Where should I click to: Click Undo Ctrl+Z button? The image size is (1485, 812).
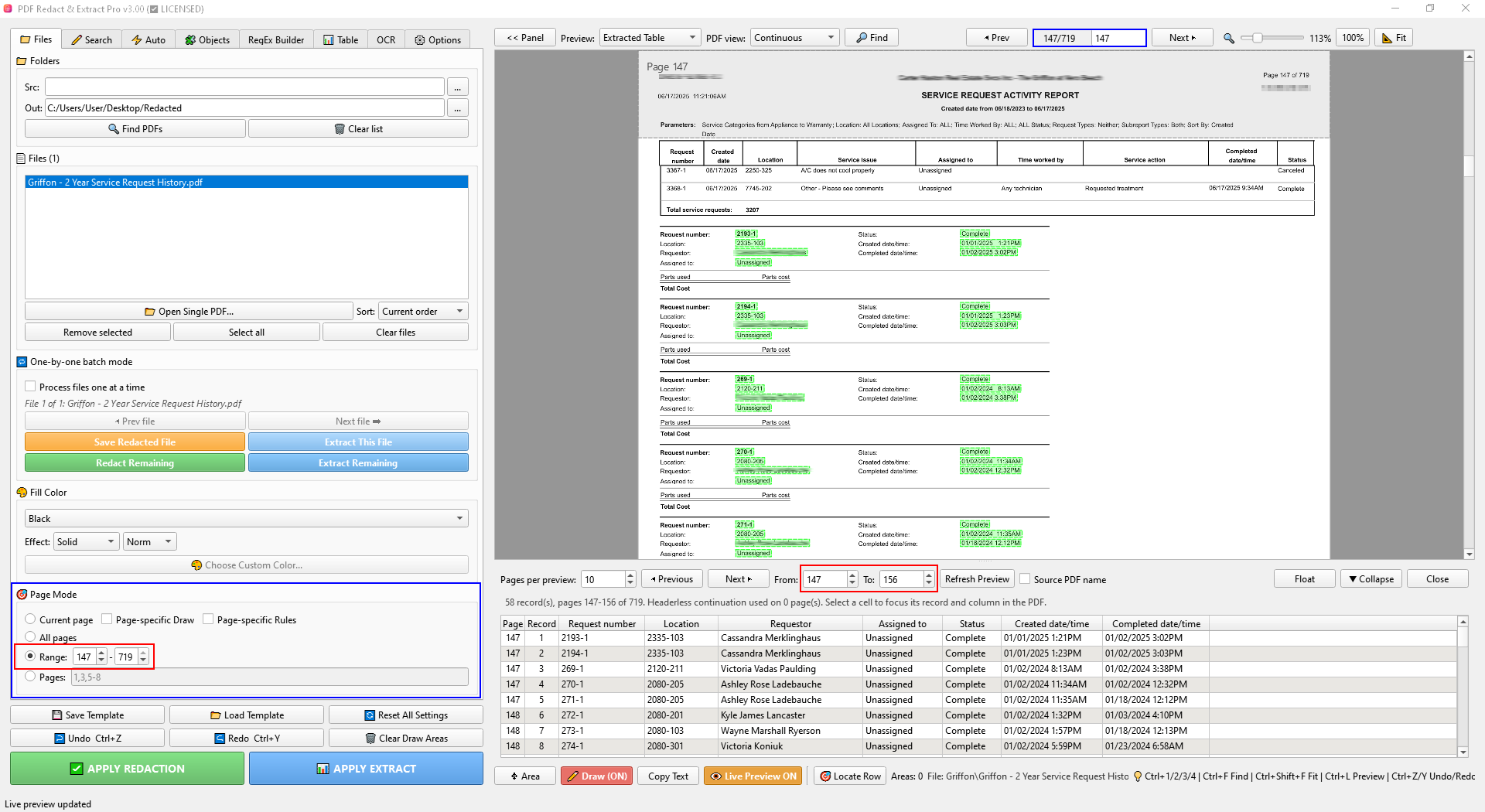(87, 739)
